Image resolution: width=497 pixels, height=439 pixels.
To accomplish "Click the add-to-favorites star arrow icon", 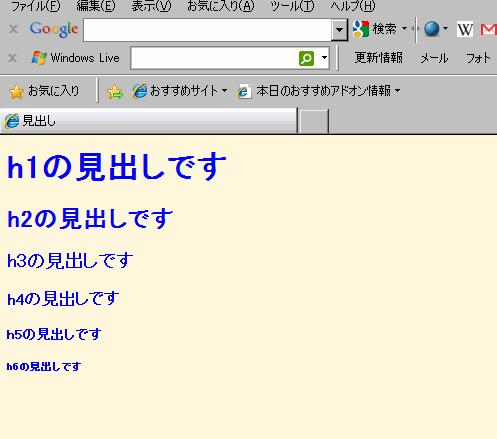I will click(x=115, y=91).
